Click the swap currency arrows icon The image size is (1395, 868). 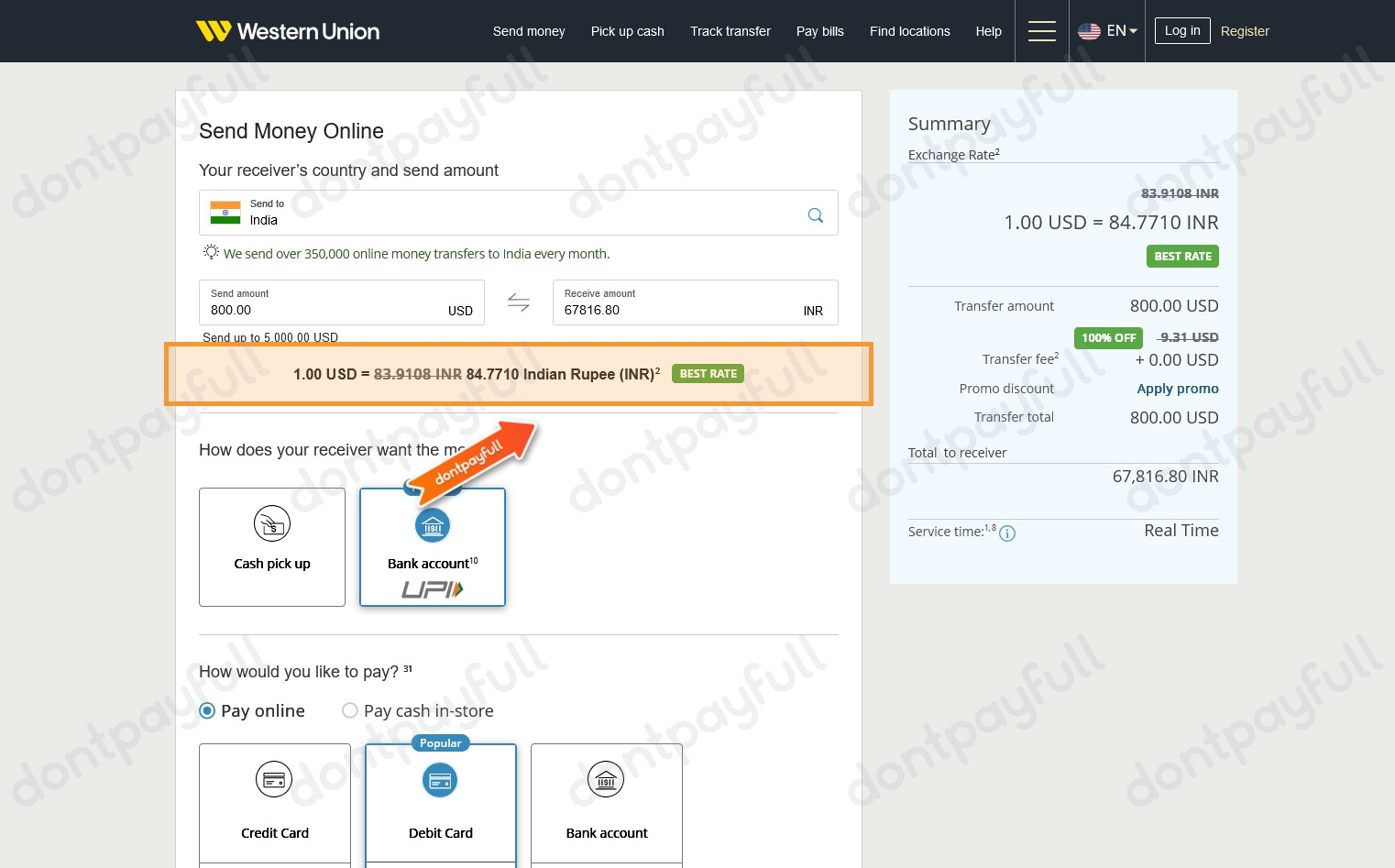tap(519, 302)
